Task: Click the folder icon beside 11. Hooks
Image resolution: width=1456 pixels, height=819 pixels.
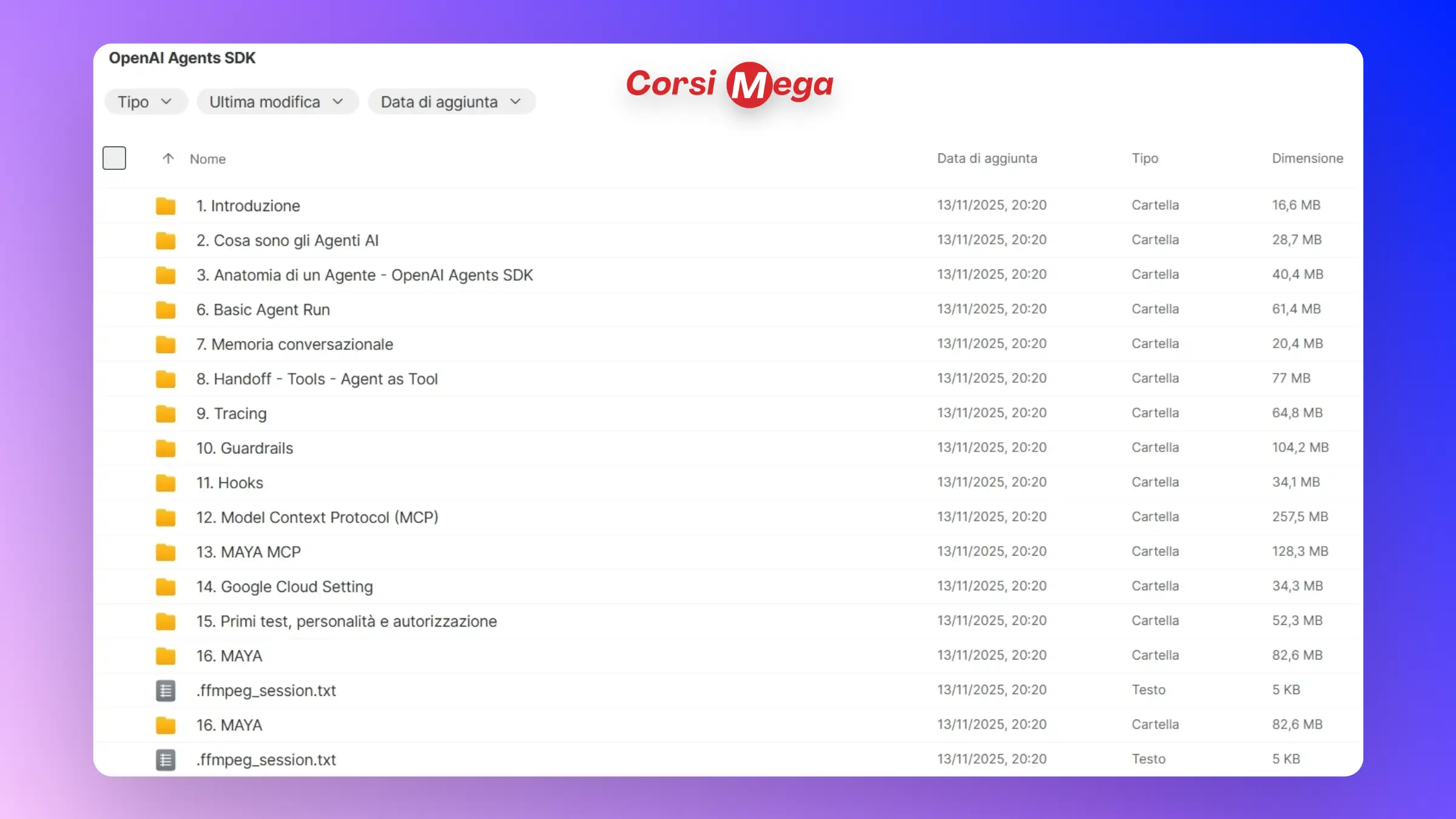Action: point(165,483)
